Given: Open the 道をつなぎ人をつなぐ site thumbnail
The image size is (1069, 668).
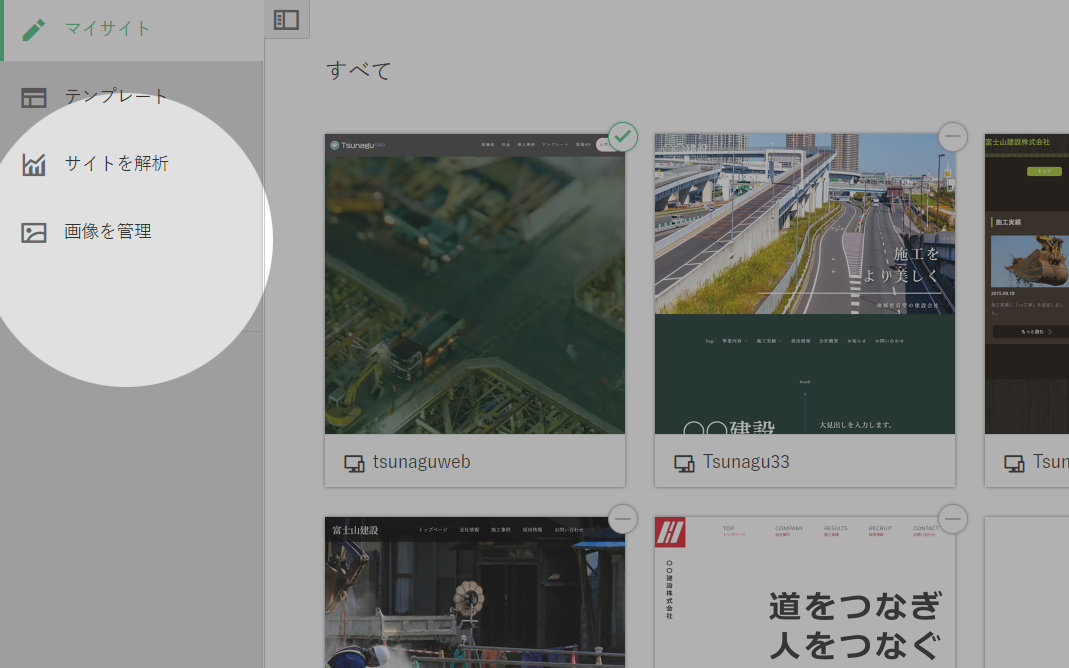Looking at the screenshot, I should [805, 595].
